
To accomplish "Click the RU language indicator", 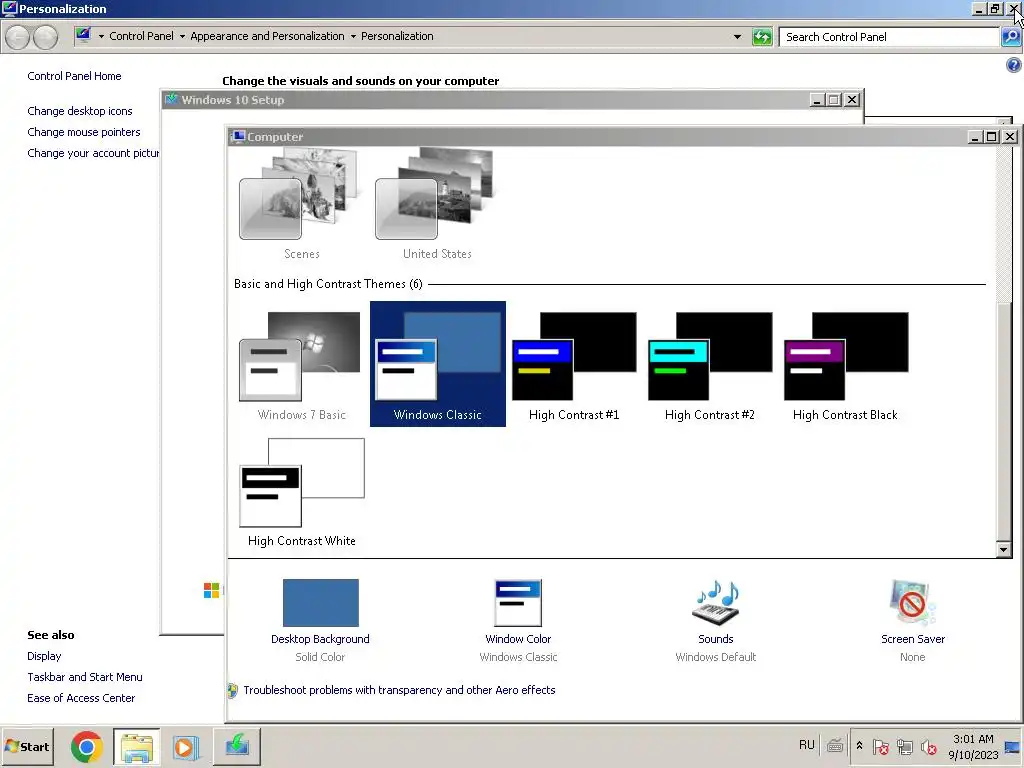I will (807, 745).
